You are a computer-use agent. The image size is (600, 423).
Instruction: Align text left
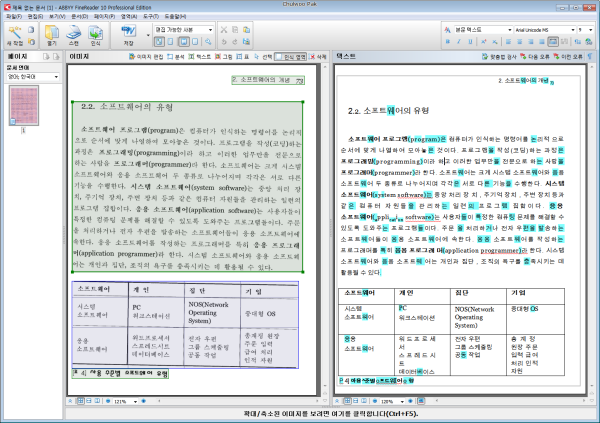pos(508,42)
